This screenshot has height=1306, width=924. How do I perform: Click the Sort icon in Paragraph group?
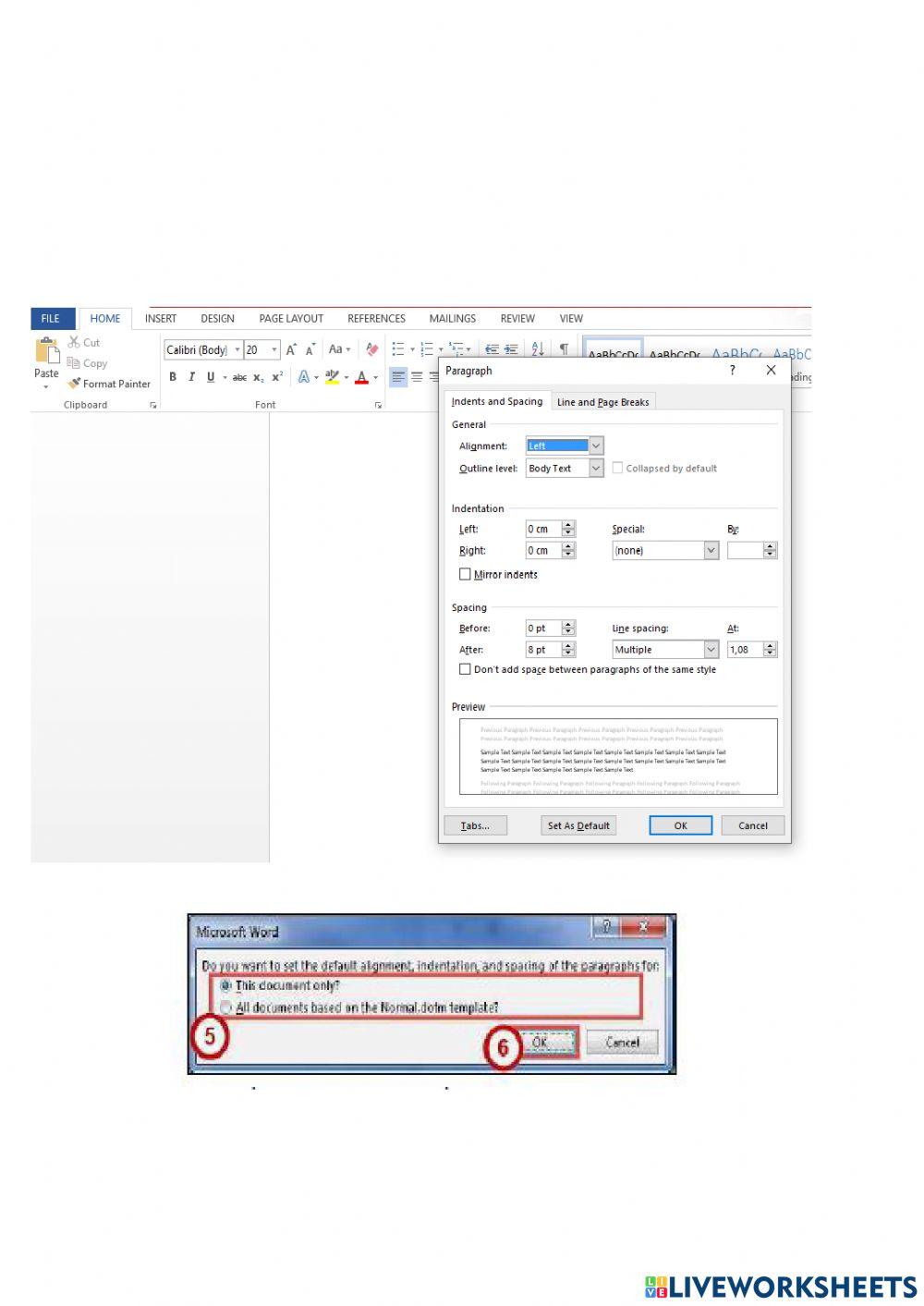[538, 349]
